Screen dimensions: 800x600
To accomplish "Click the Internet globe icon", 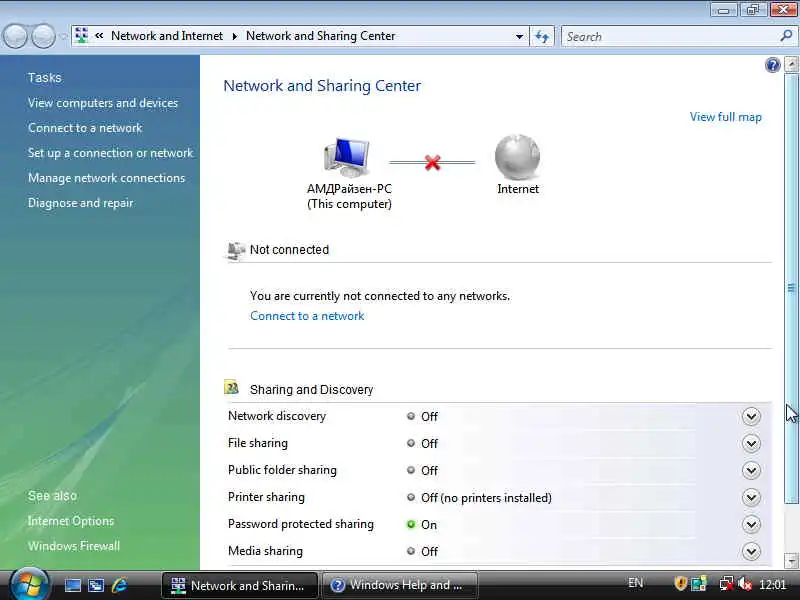I will pyautogui.click(x=517, y=157).
